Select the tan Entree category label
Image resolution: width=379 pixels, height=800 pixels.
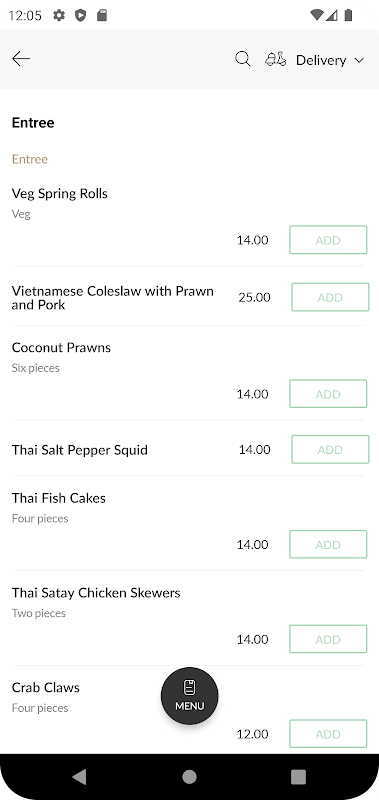tap(30, 159)
